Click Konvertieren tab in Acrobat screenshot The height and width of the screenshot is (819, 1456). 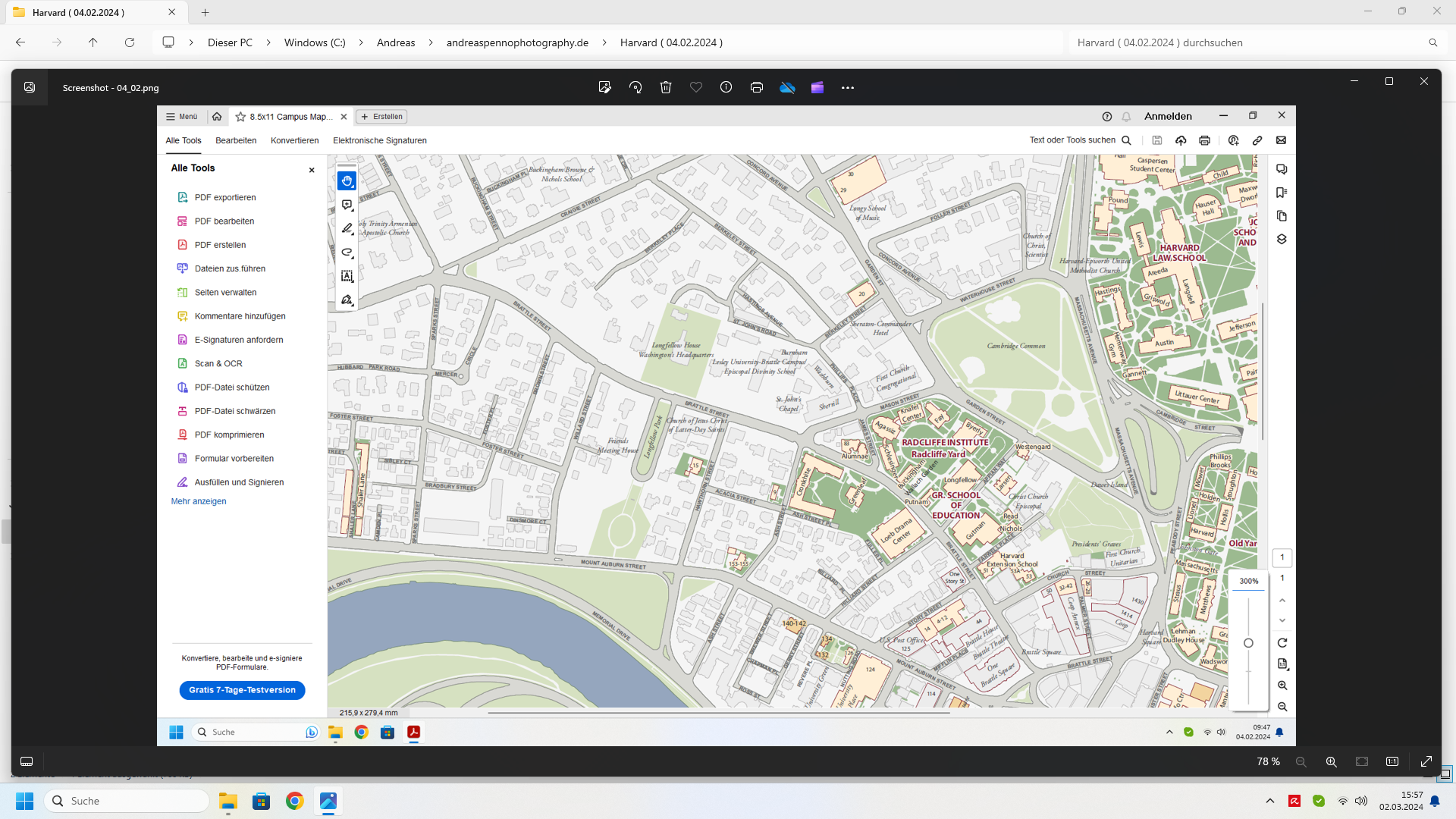point(294,140)
